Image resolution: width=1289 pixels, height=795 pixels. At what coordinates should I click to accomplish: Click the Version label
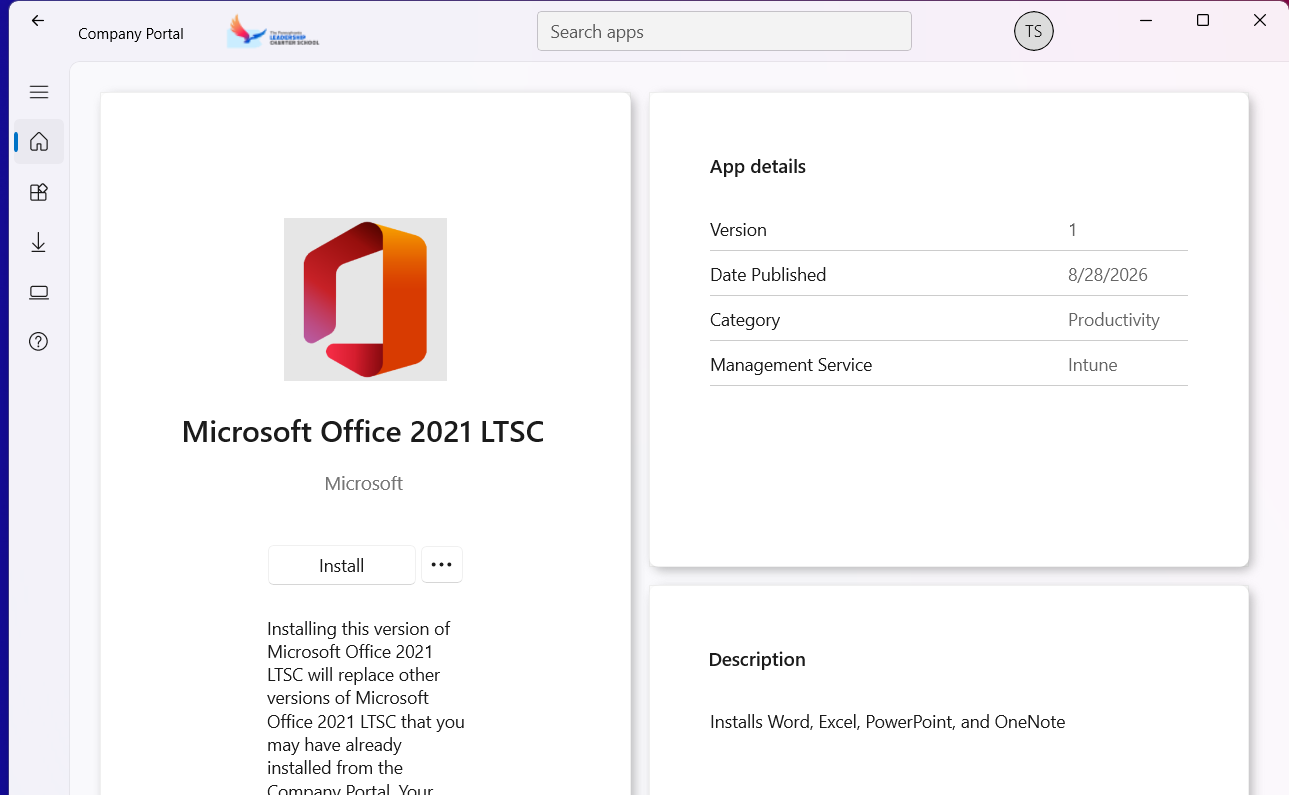[x=738, y=230]
